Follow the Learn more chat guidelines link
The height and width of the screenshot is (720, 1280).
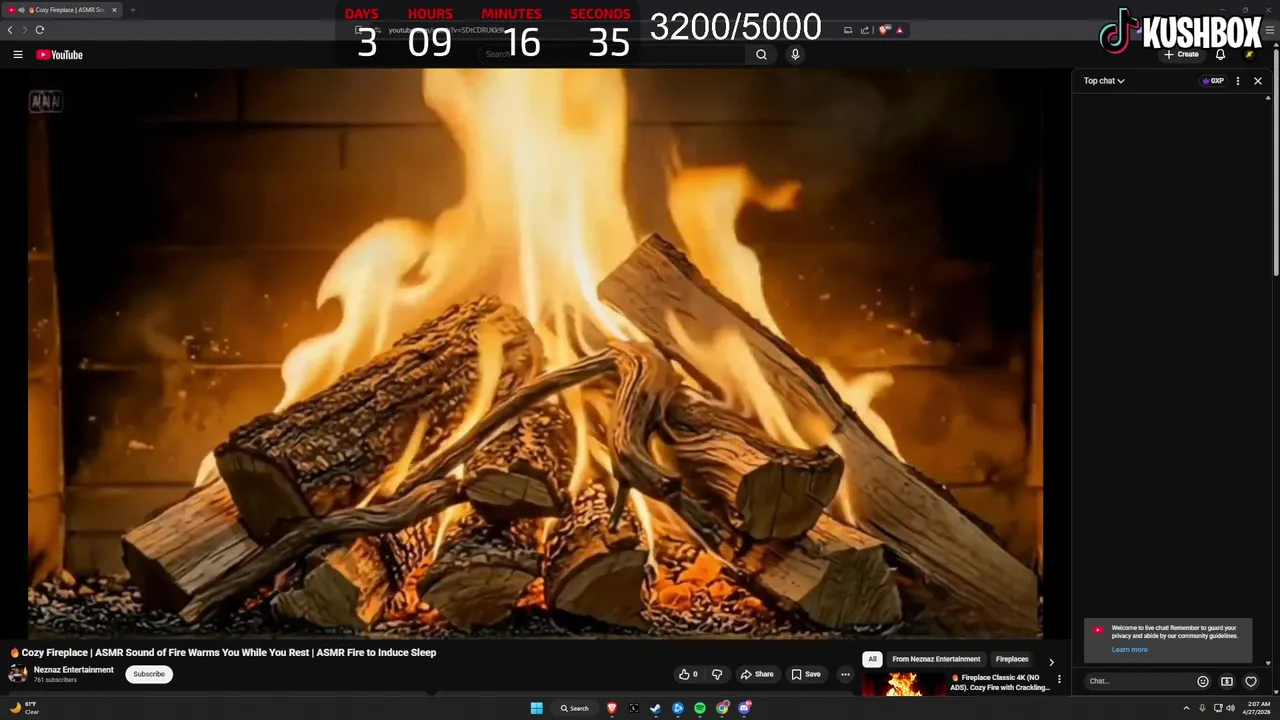(1129, 650)
